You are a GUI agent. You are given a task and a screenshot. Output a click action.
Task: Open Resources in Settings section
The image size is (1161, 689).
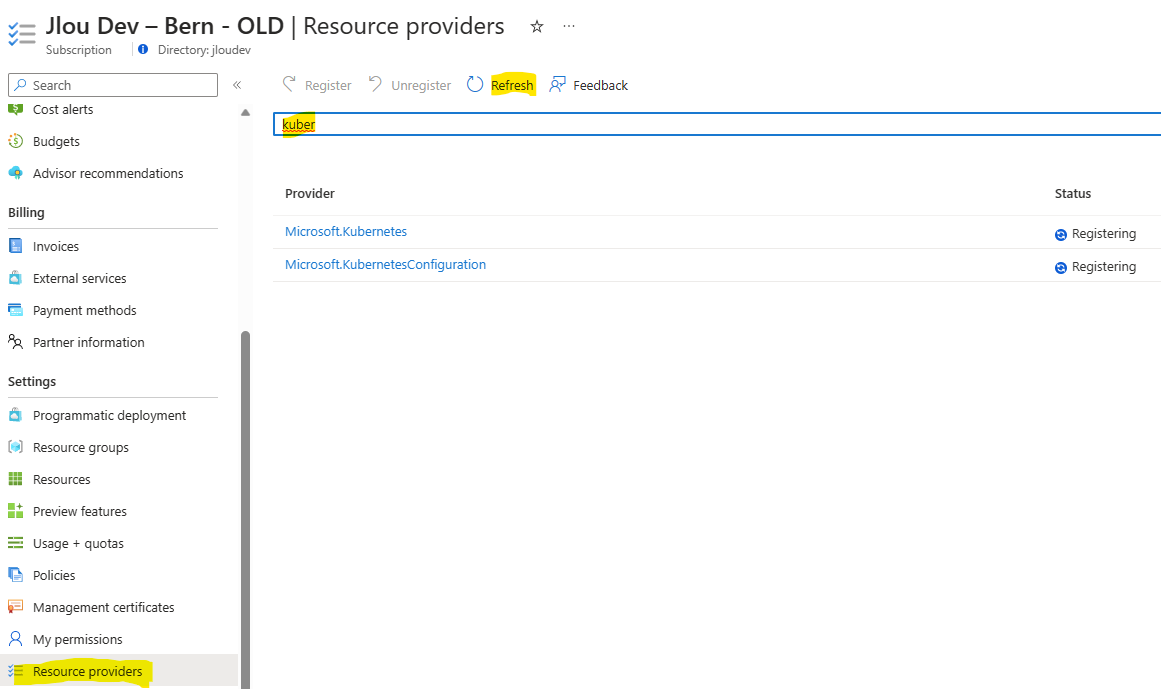click(61, 479)
